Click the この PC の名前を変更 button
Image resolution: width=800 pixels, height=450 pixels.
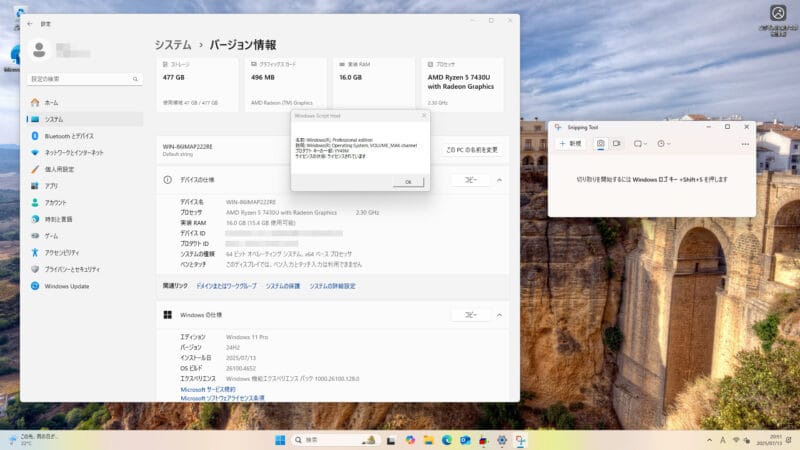[x=472, y=150]
